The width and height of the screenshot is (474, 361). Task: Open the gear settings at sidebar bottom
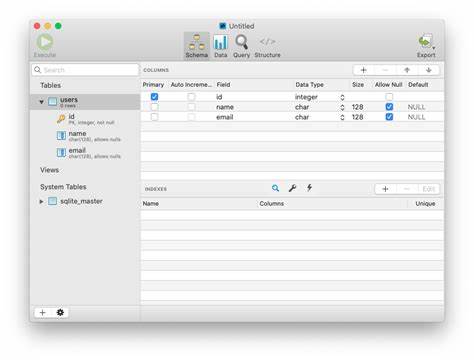60,312
